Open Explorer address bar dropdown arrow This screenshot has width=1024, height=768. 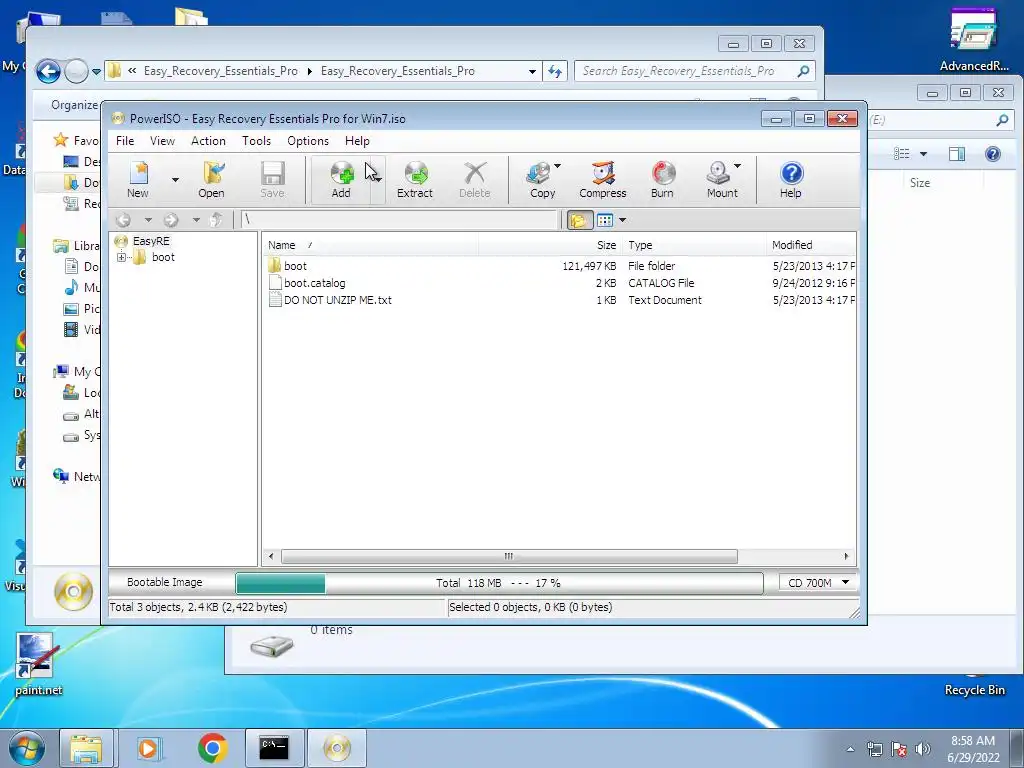pos(532,71)
